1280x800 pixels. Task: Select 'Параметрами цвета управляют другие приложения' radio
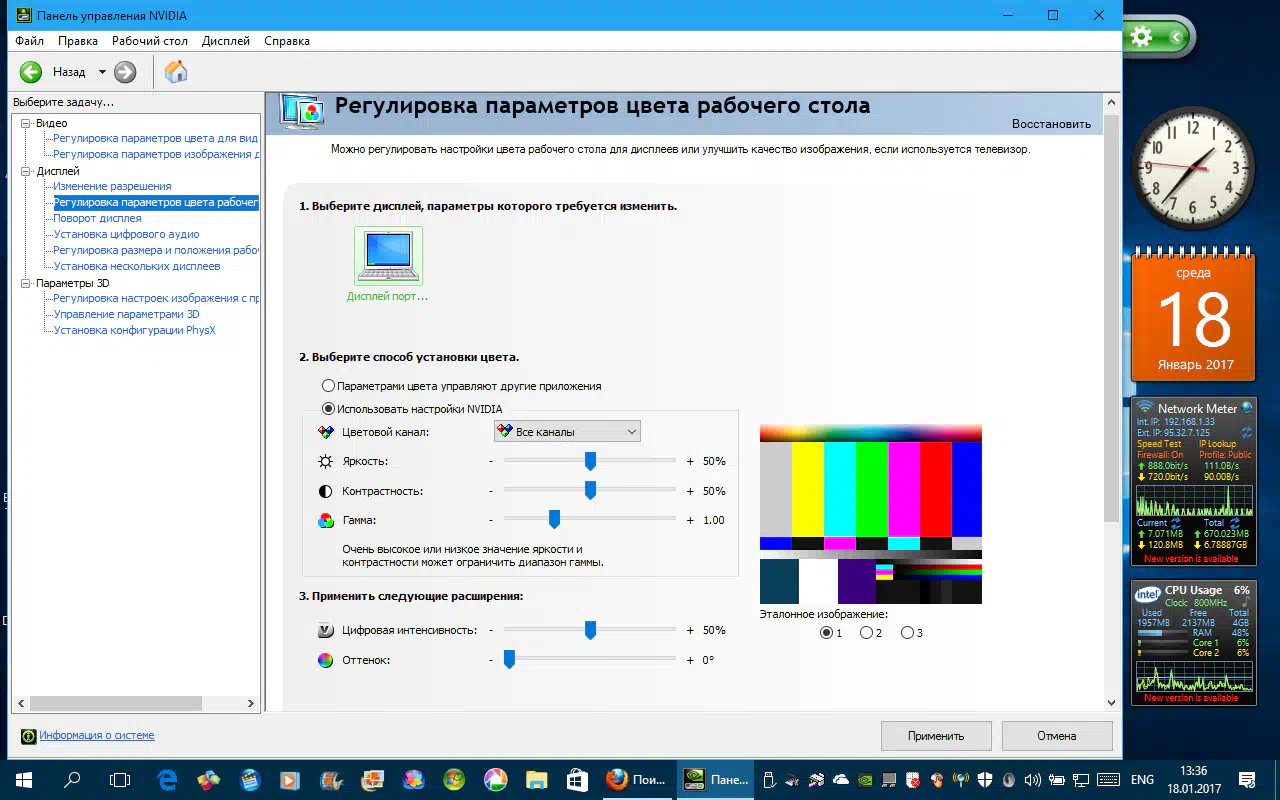pyautogui.click(x=328, y=385)
